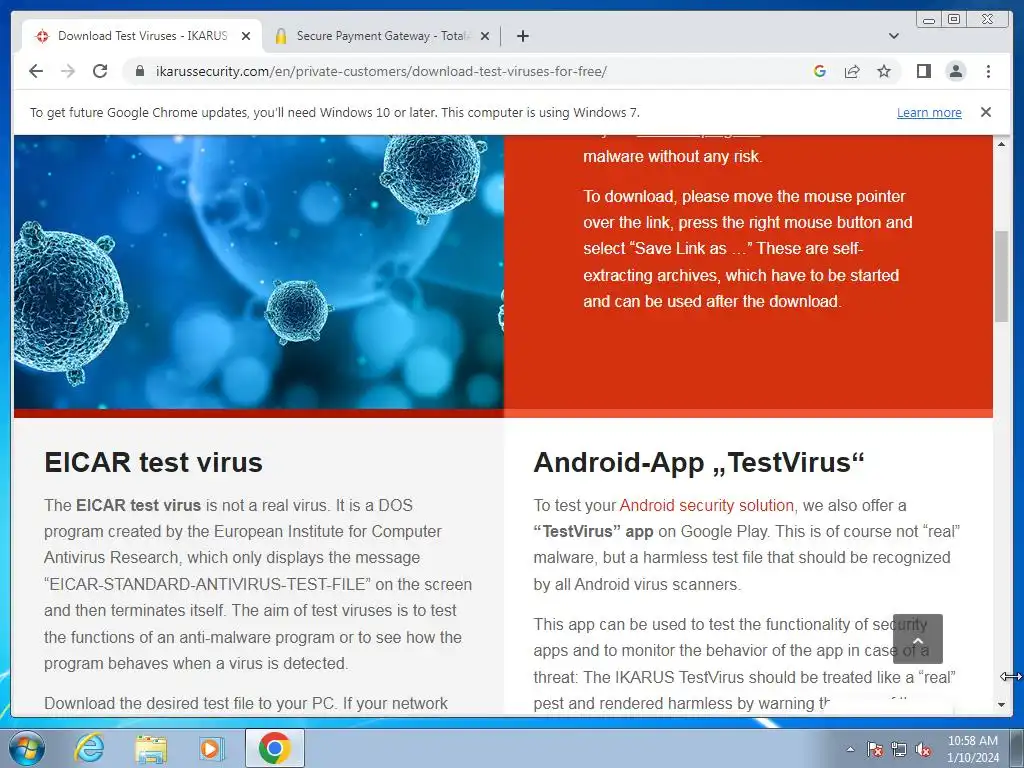Image resolution: width=1024 pixels, height=768 pixels.
Task: Close the Download Test Viruses tab
Action: pyautogui.click(x=246, y=36)
